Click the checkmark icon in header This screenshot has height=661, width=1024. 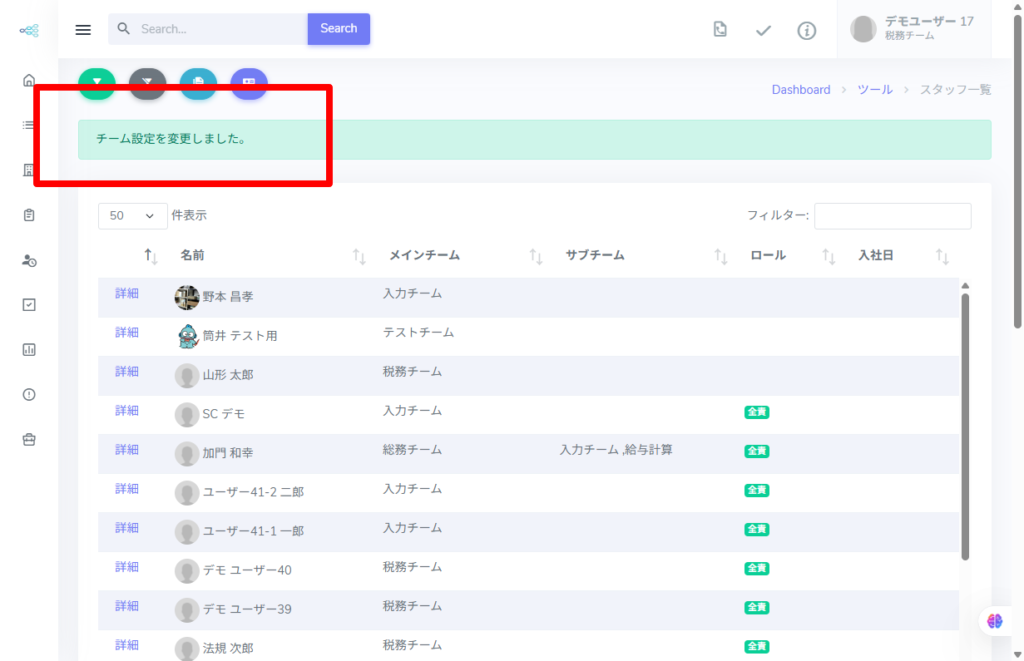pyautogui.click(x=763, y=30)
